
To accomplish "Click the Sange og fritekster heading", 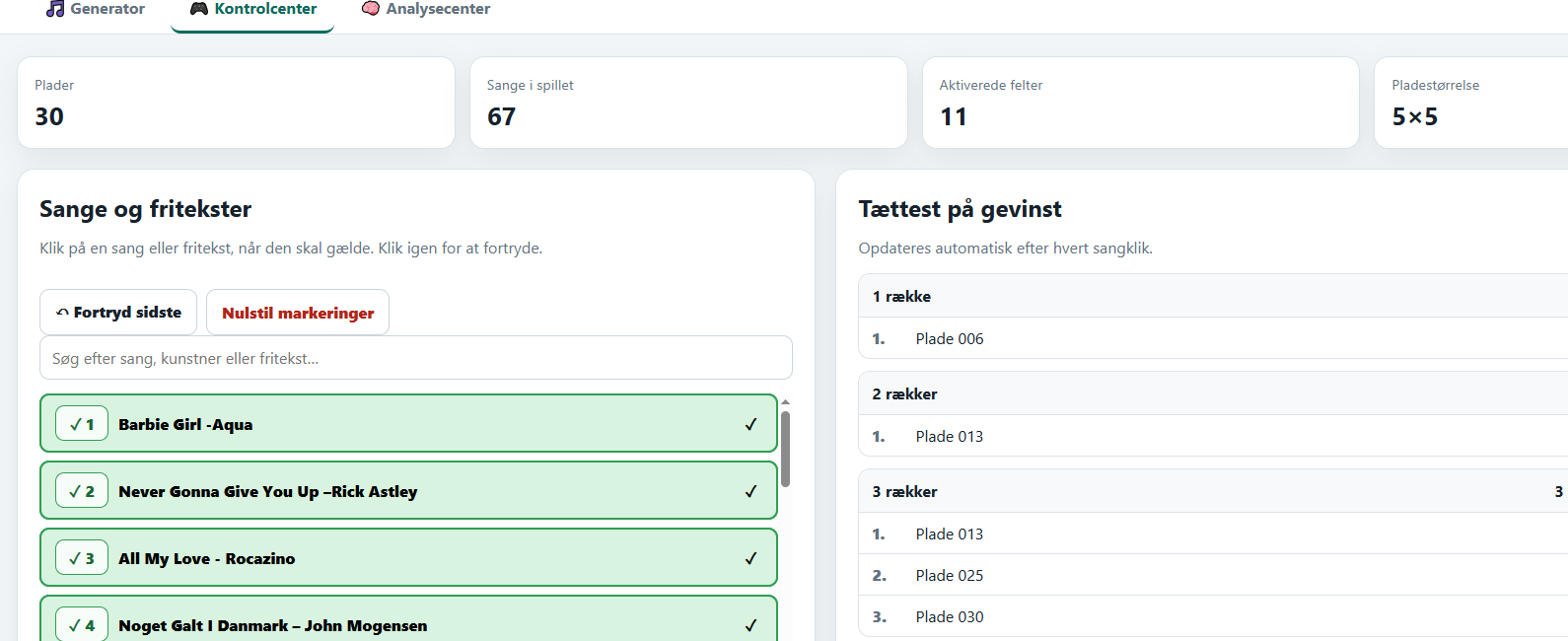I will 146,209.
